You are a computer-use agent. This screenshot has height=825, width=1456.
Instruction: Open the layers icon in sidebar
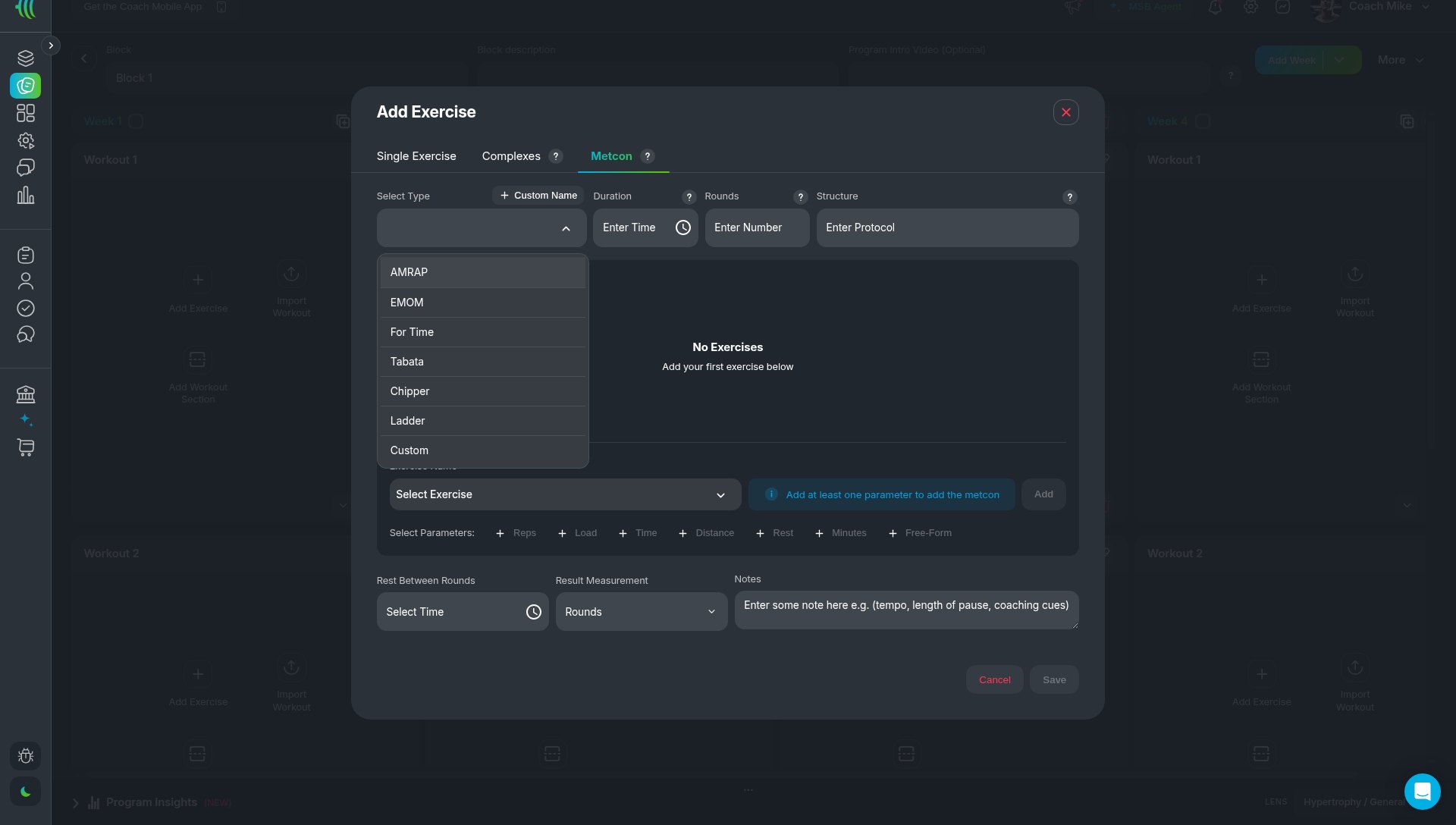[x=26, y=58]
